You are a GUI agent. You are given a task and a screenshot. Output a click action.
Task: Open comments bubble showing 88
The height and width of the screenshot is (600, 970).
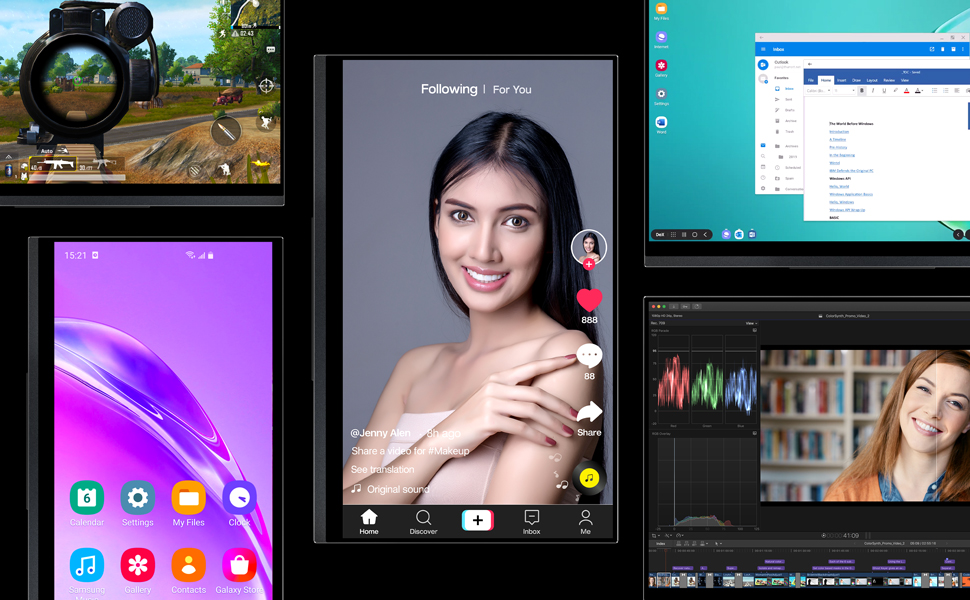point(589,356)
